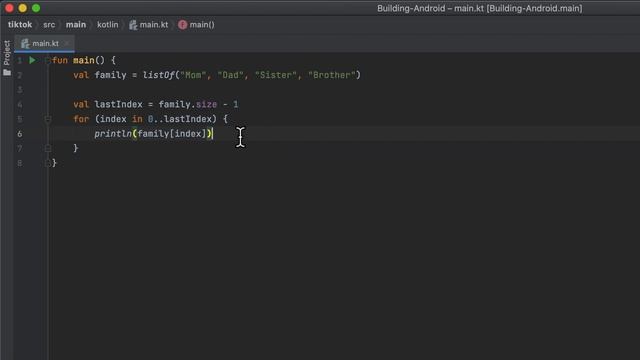Collapse the for loop fold marker on line 5
The width and height of the screenshot is (640, 360).
tap(48, 119)
